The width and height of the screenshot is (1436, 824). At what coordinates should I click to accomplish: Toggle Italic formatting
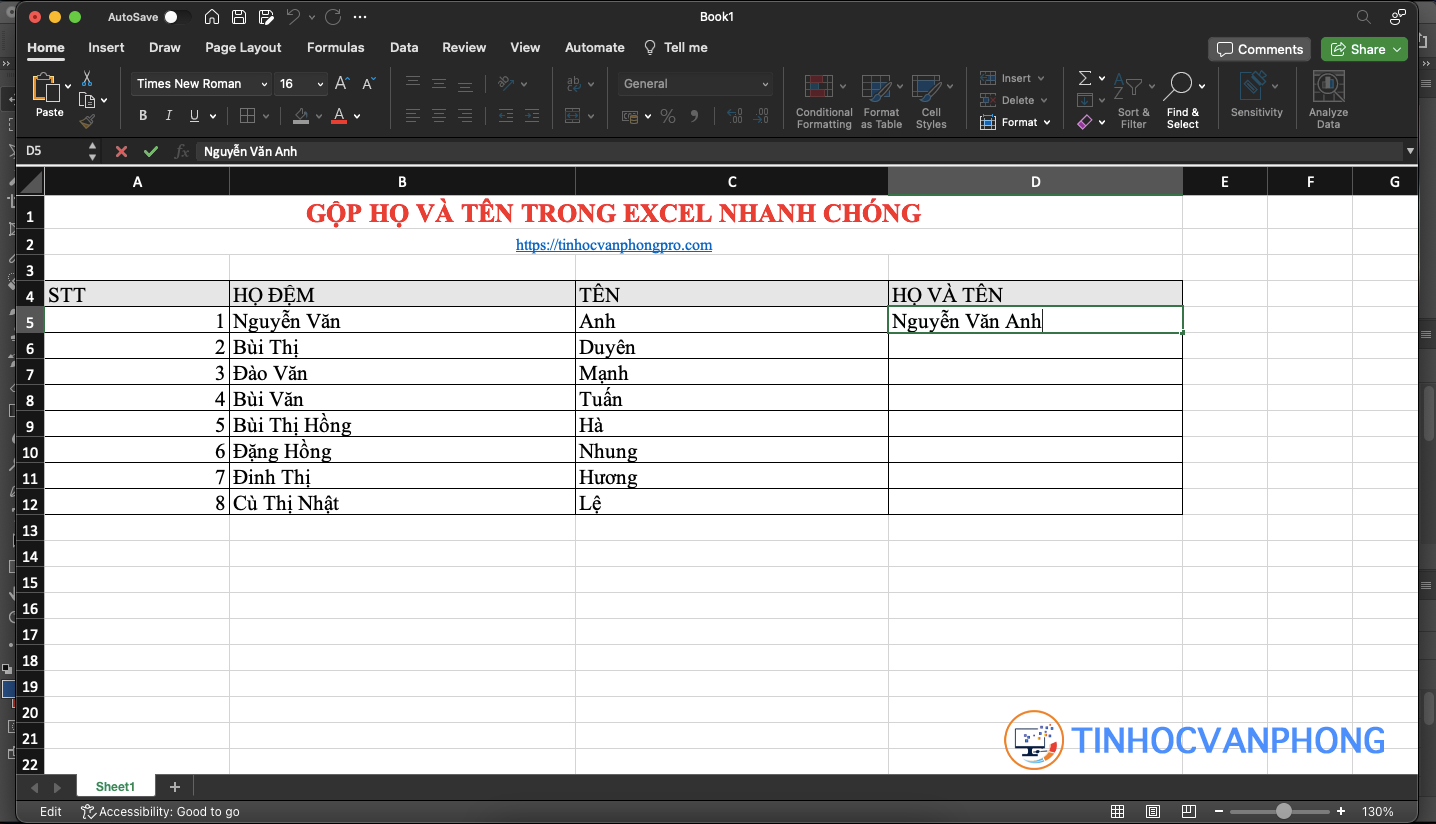coord(168,116)
